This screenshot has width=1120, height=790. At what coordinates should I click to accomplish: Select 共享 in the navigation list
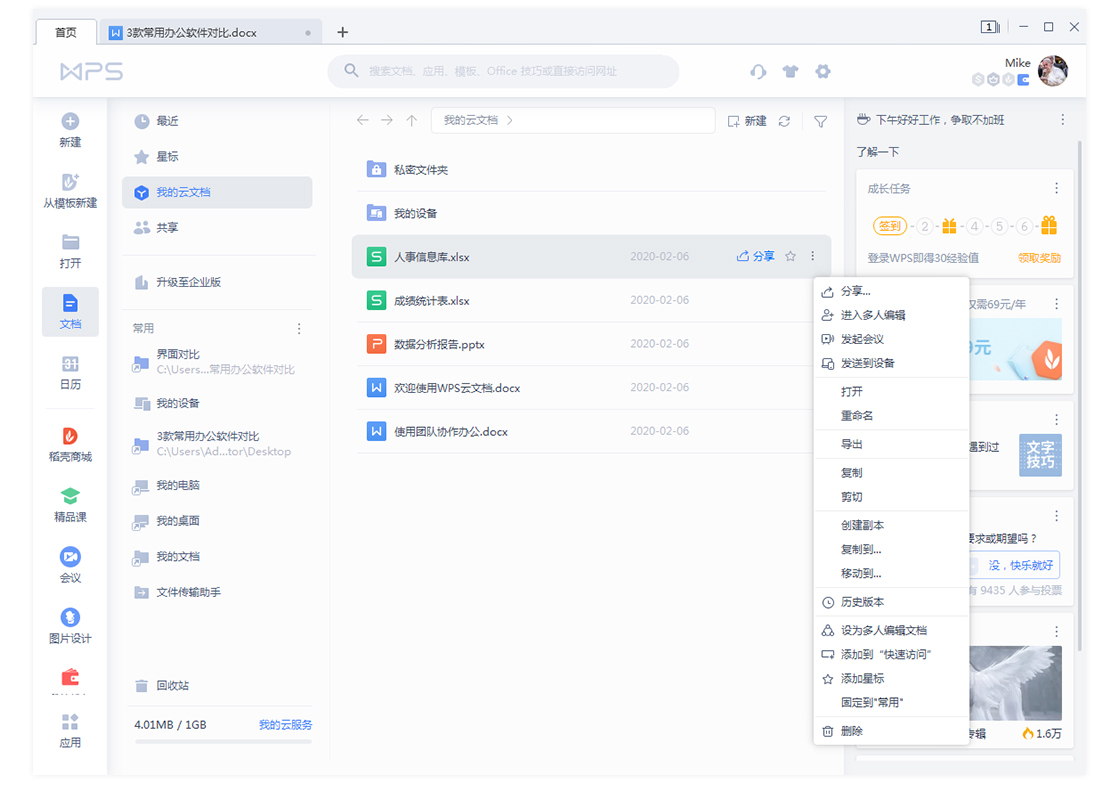(217, 228)
